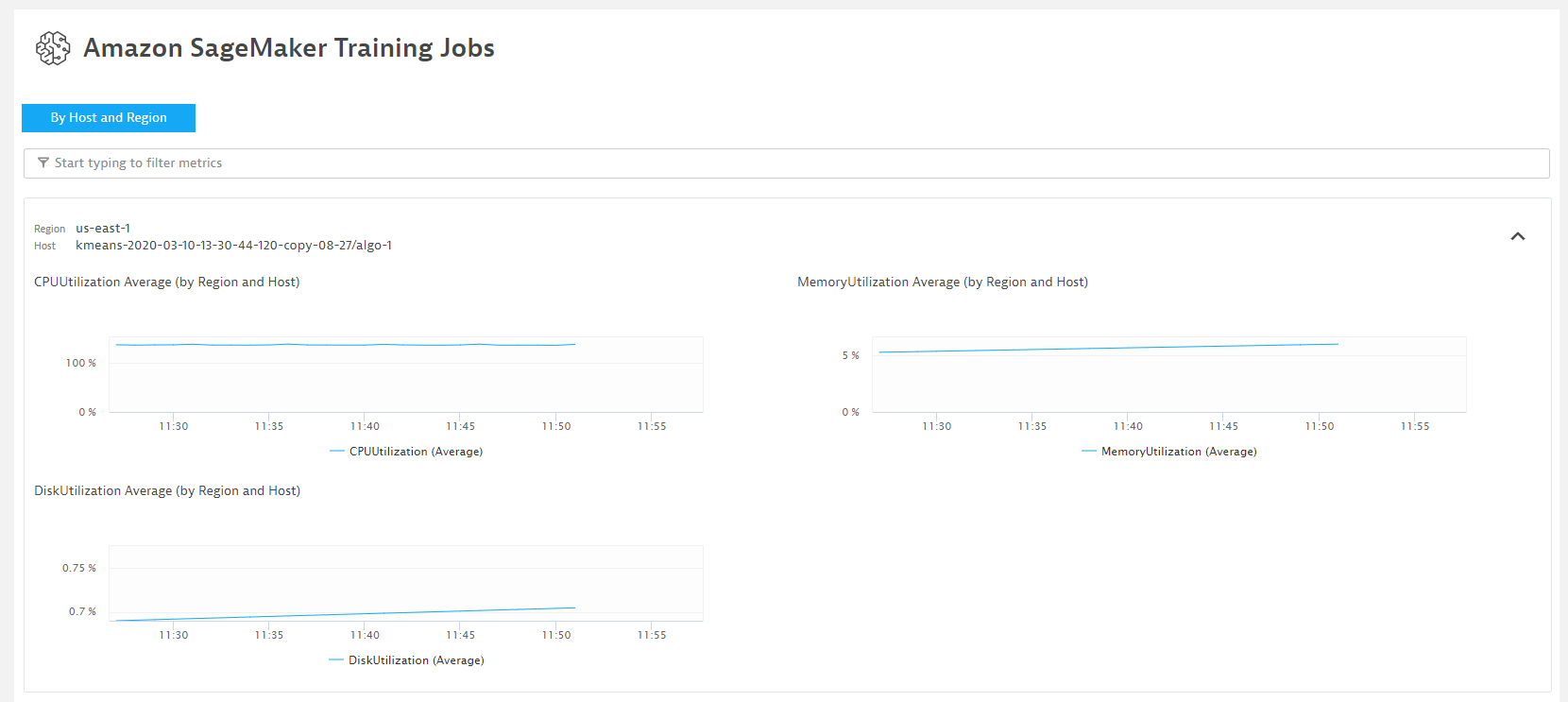Viewport: 1568px width, 702px height.
Task: Click the Amazon SageMaker Training Jobs title
Action: (289, 48)
